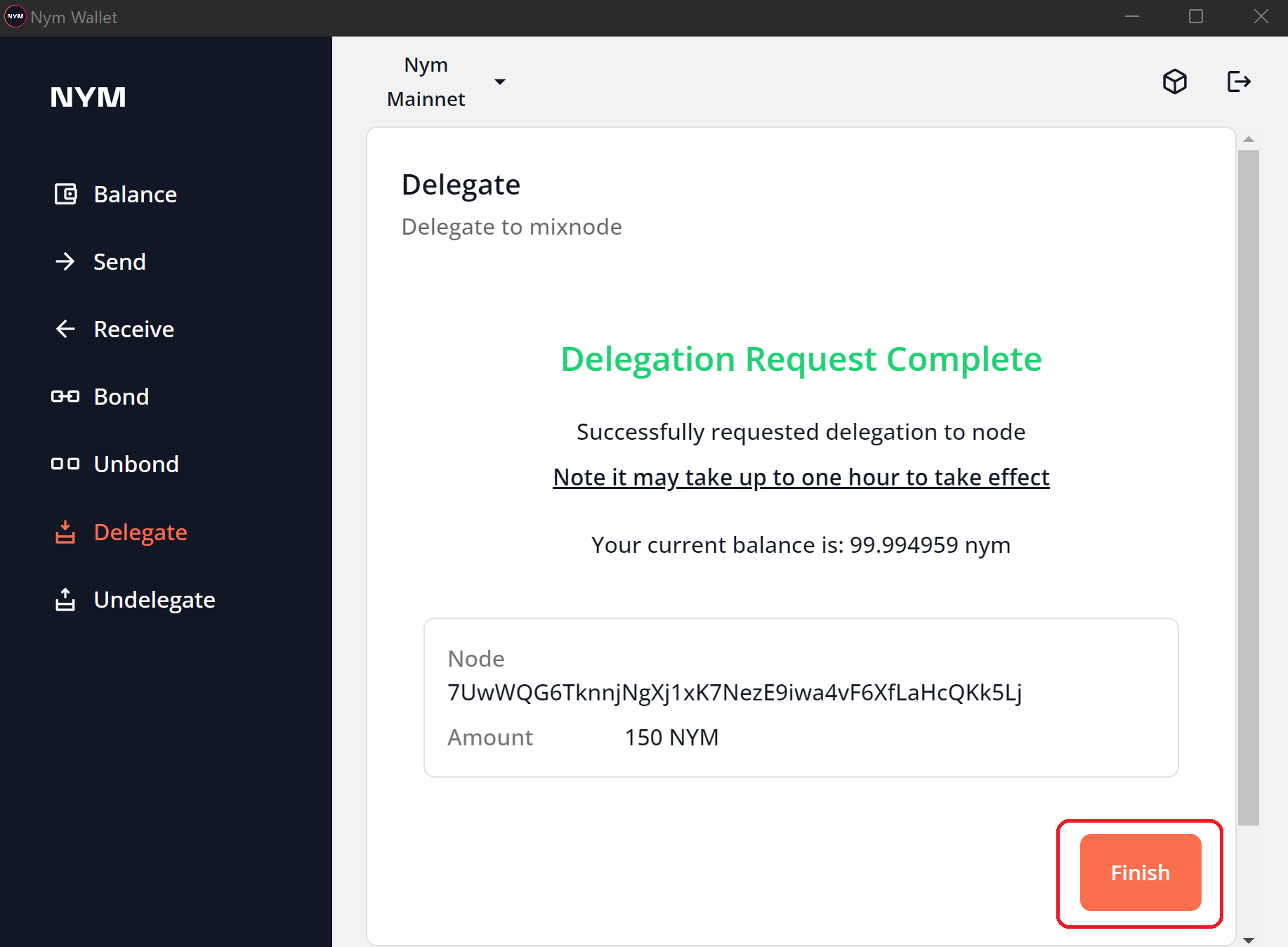Click the Send arrow icon

(65, 261)
